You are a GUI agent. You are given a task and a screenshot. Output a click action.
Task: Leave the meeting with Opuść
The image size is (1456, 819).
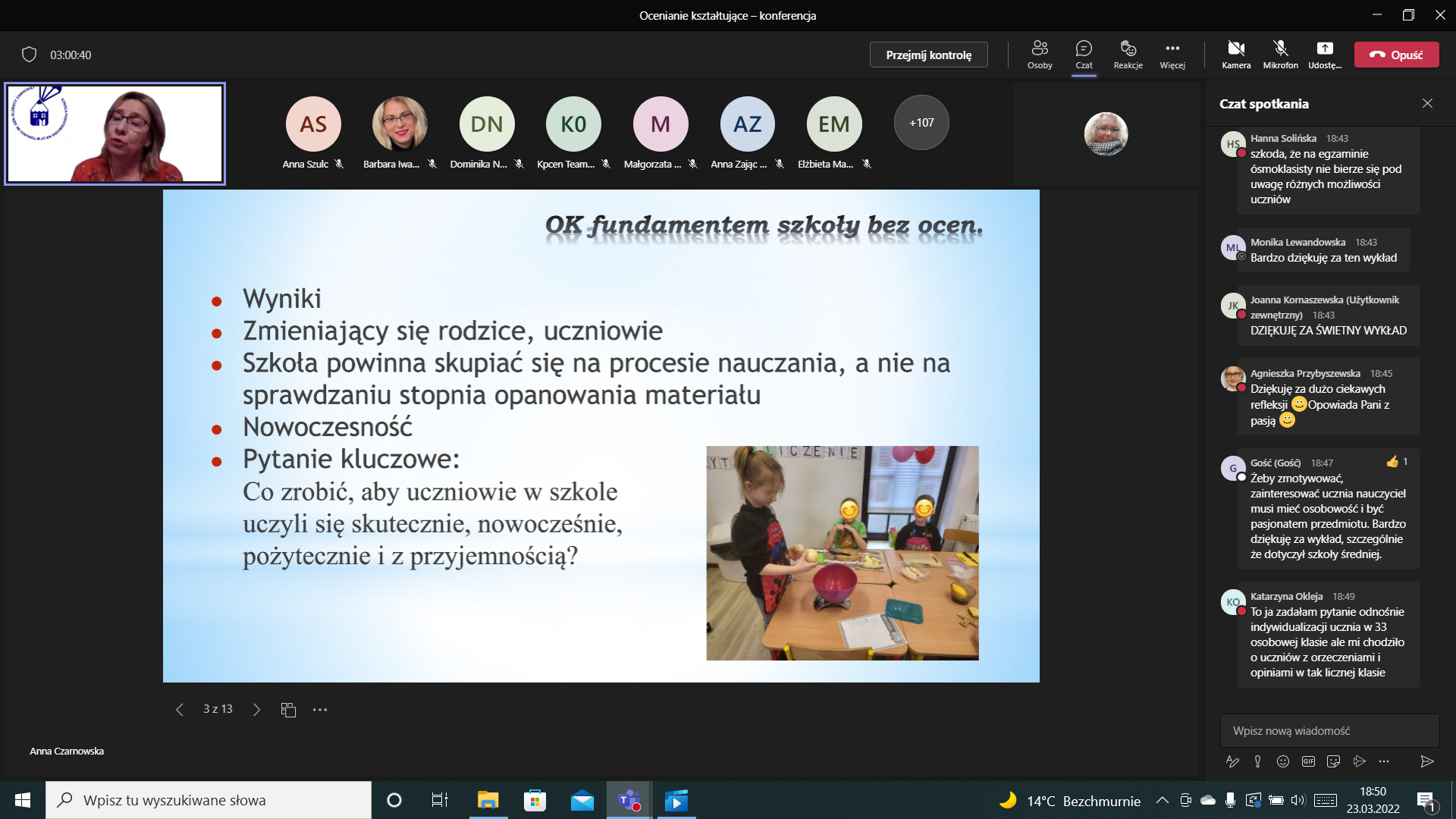point(1396,55)
